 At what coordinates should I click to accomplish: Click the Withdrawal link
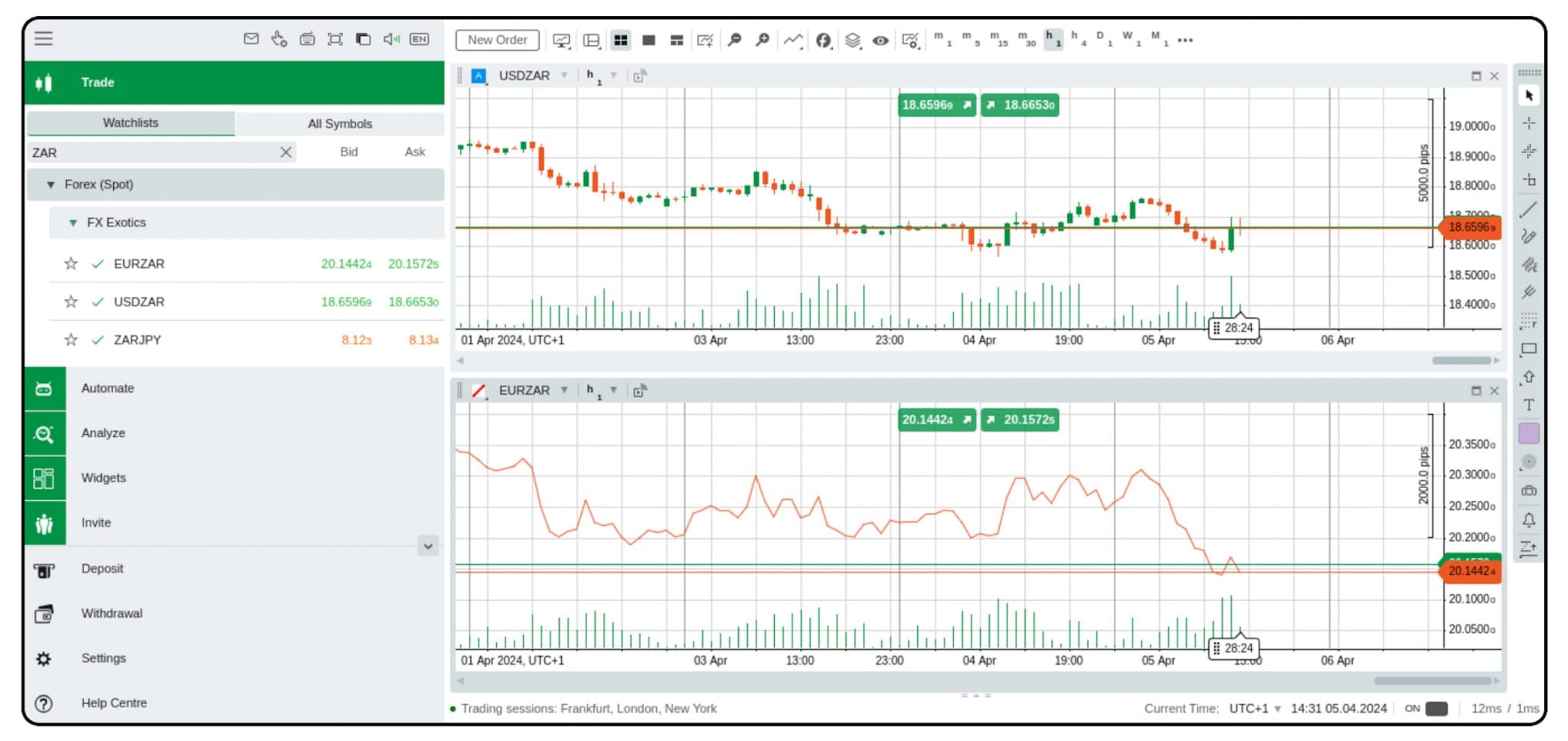tap(112, 613)
